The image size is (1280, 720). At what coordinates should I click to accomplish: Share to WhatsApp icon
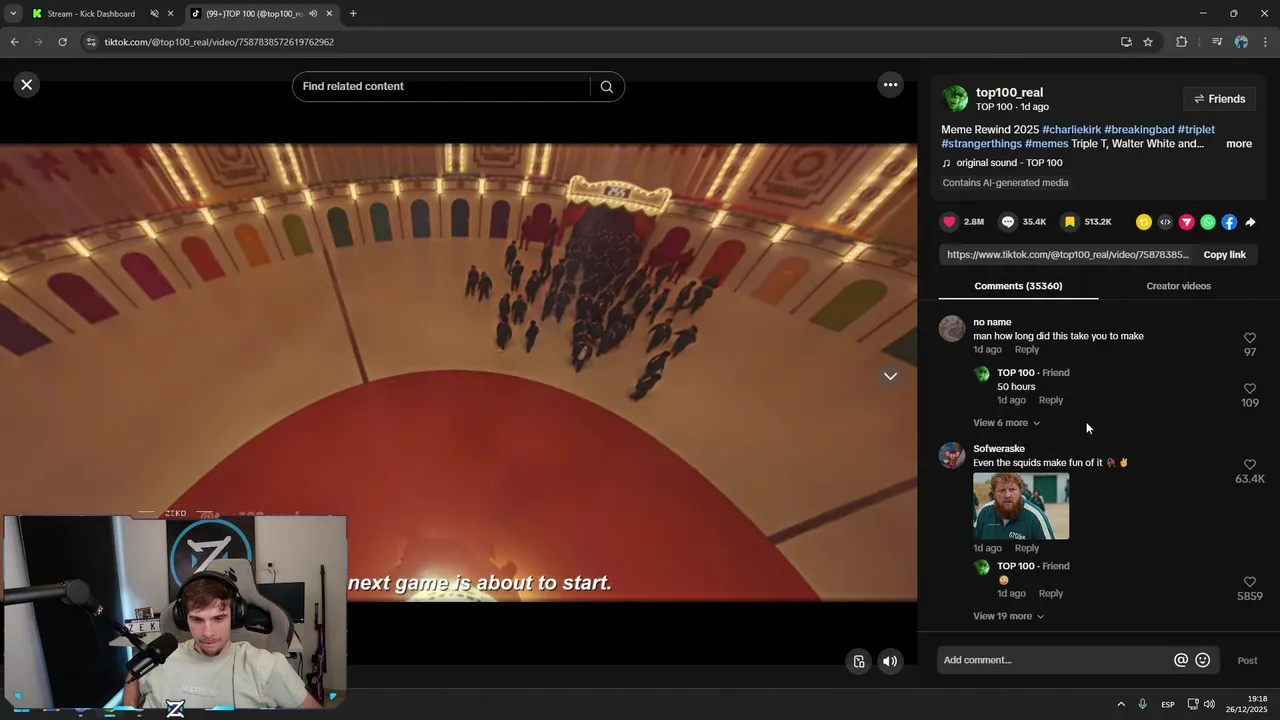point(1208,222)
